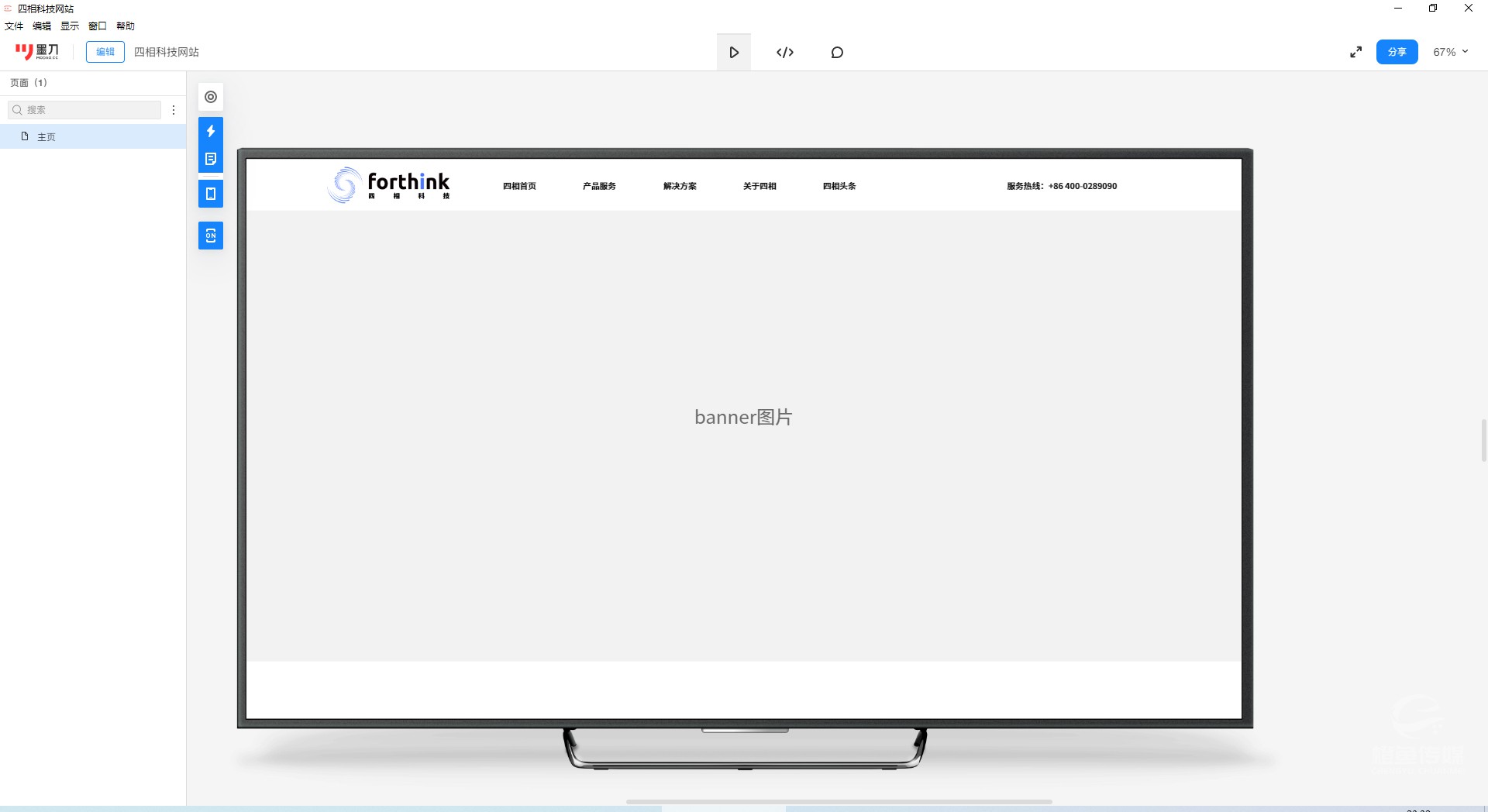This screenshot has width=1488, height=812.
Task: Click the 编辑 button beside logo
Action: [105, 52]
